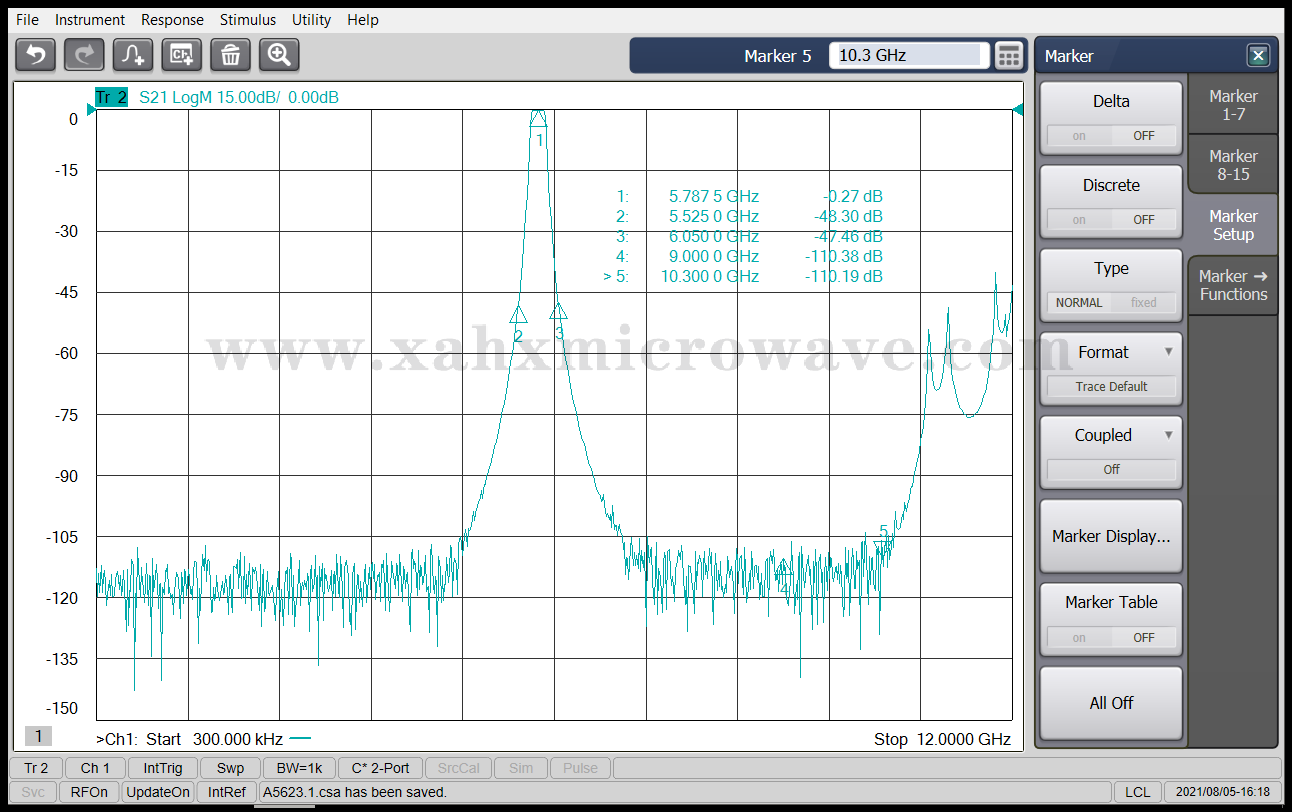Click the Stop 12.0000 GHz label
Screen dimensions: 1292x812
click(x=942, y=739)
